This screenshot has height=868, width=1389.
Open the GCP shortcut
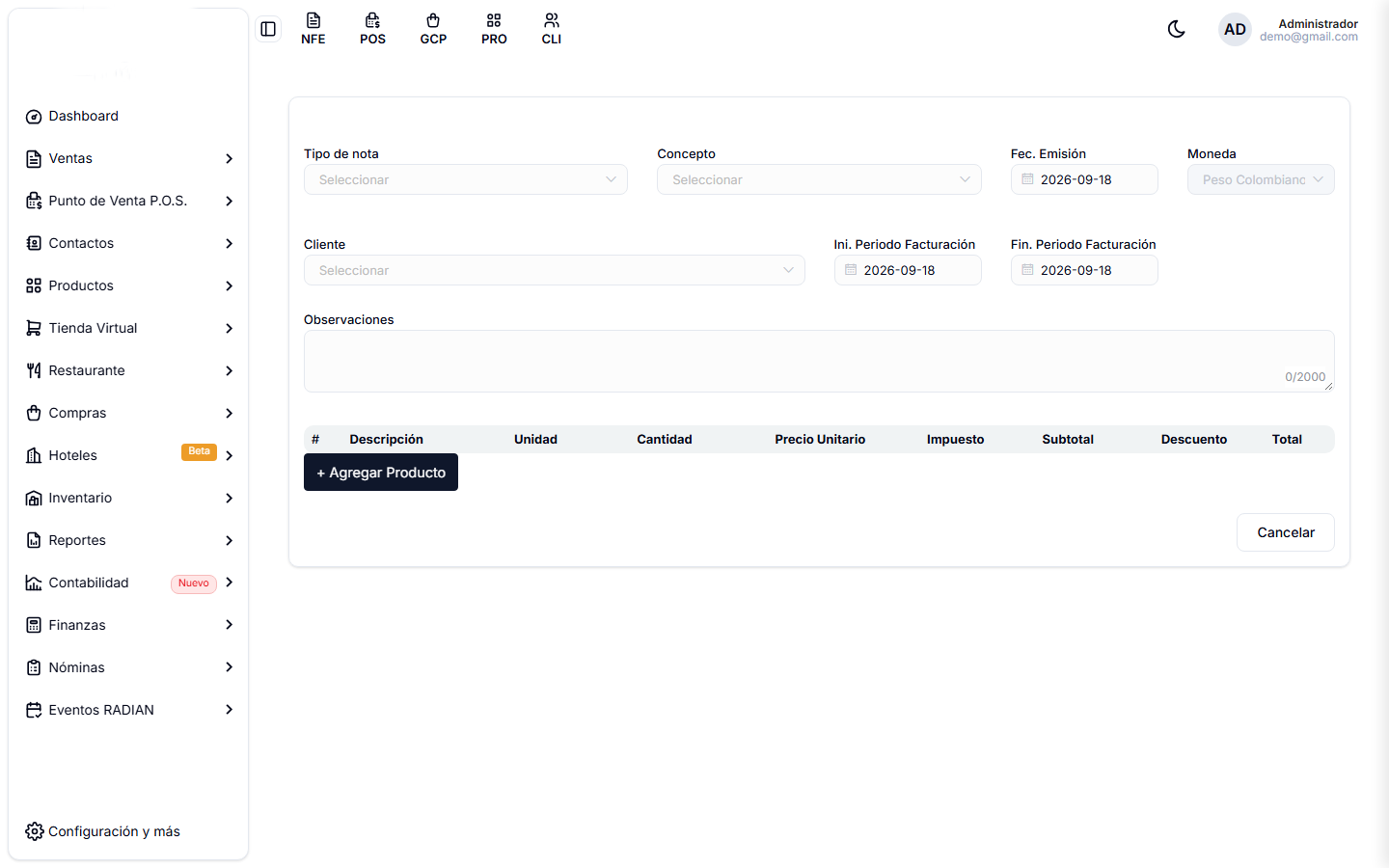tap(433, 29)
